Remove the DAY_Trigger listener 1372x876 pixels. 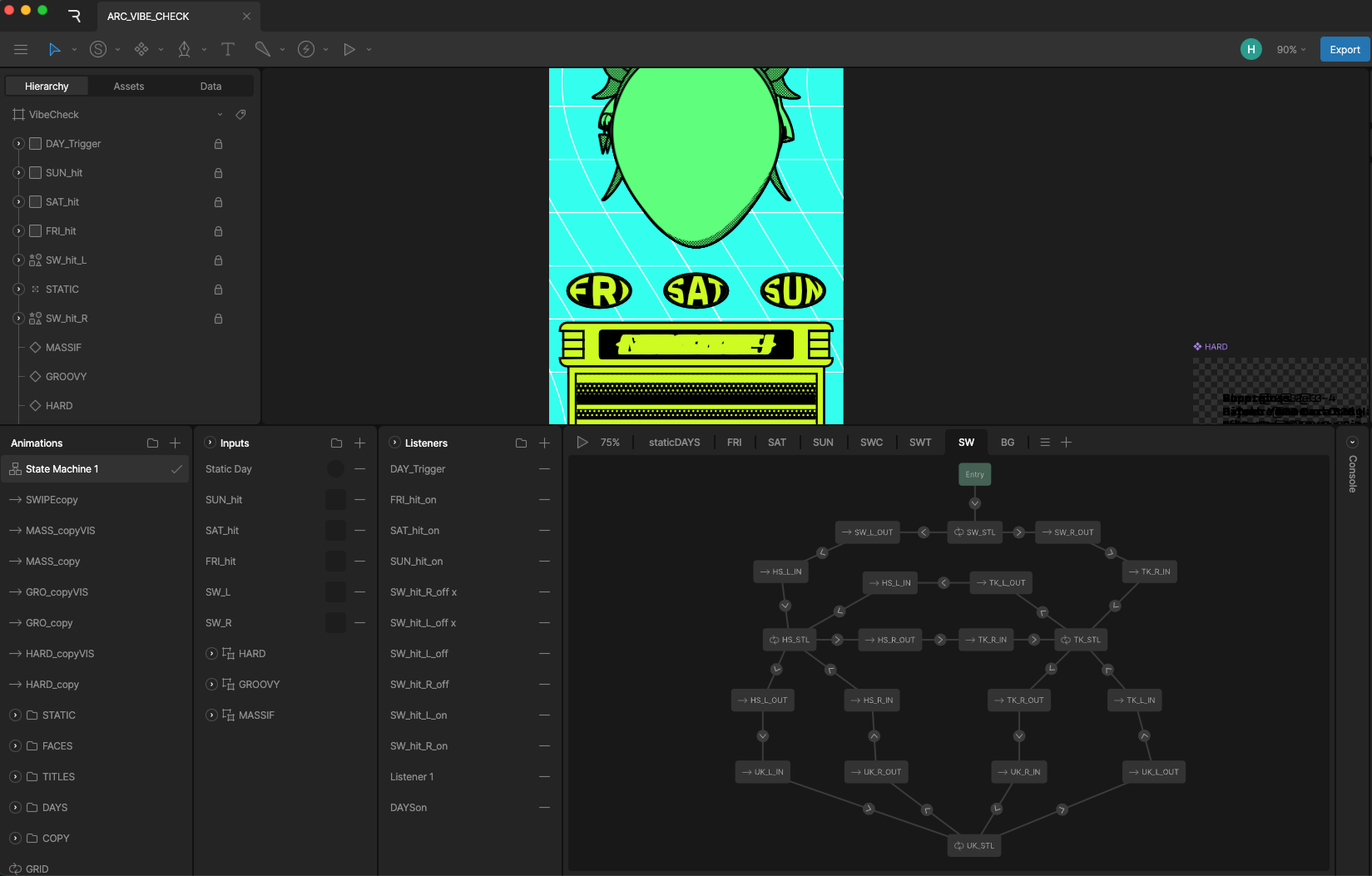pyautogui.click(x=544, y=469)
